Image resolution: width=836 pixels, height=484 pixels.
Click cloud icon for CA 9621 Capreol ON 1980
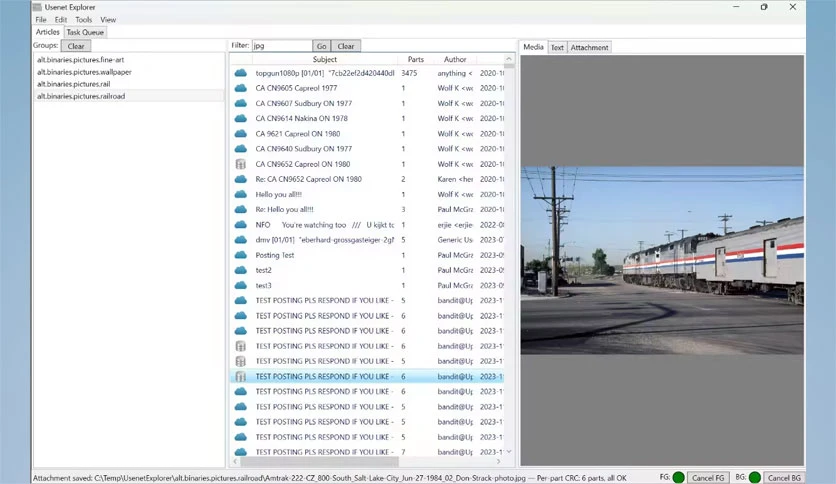(241, 134)
